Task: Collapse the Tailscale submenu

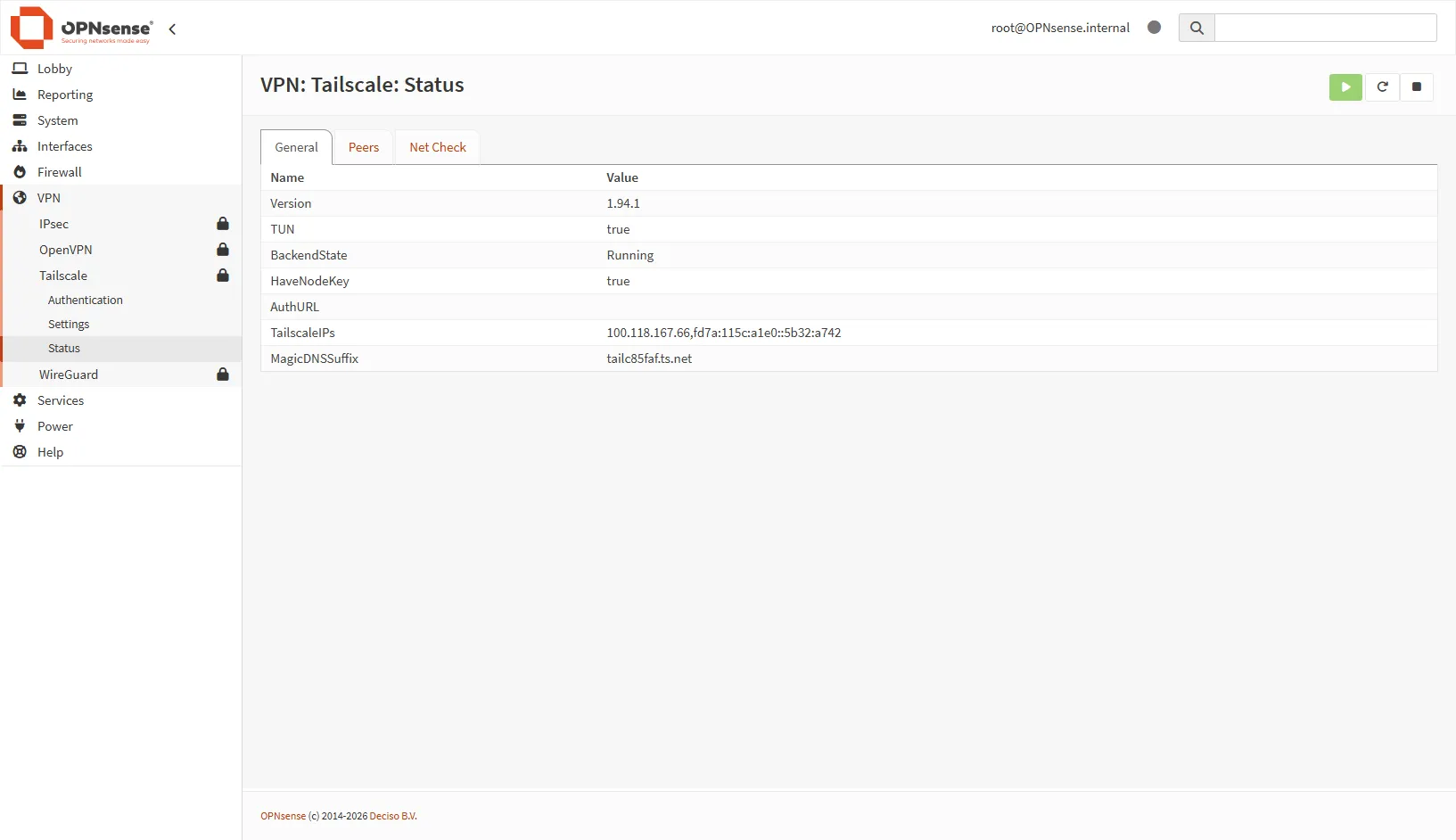Action: [x=63, y=276]
